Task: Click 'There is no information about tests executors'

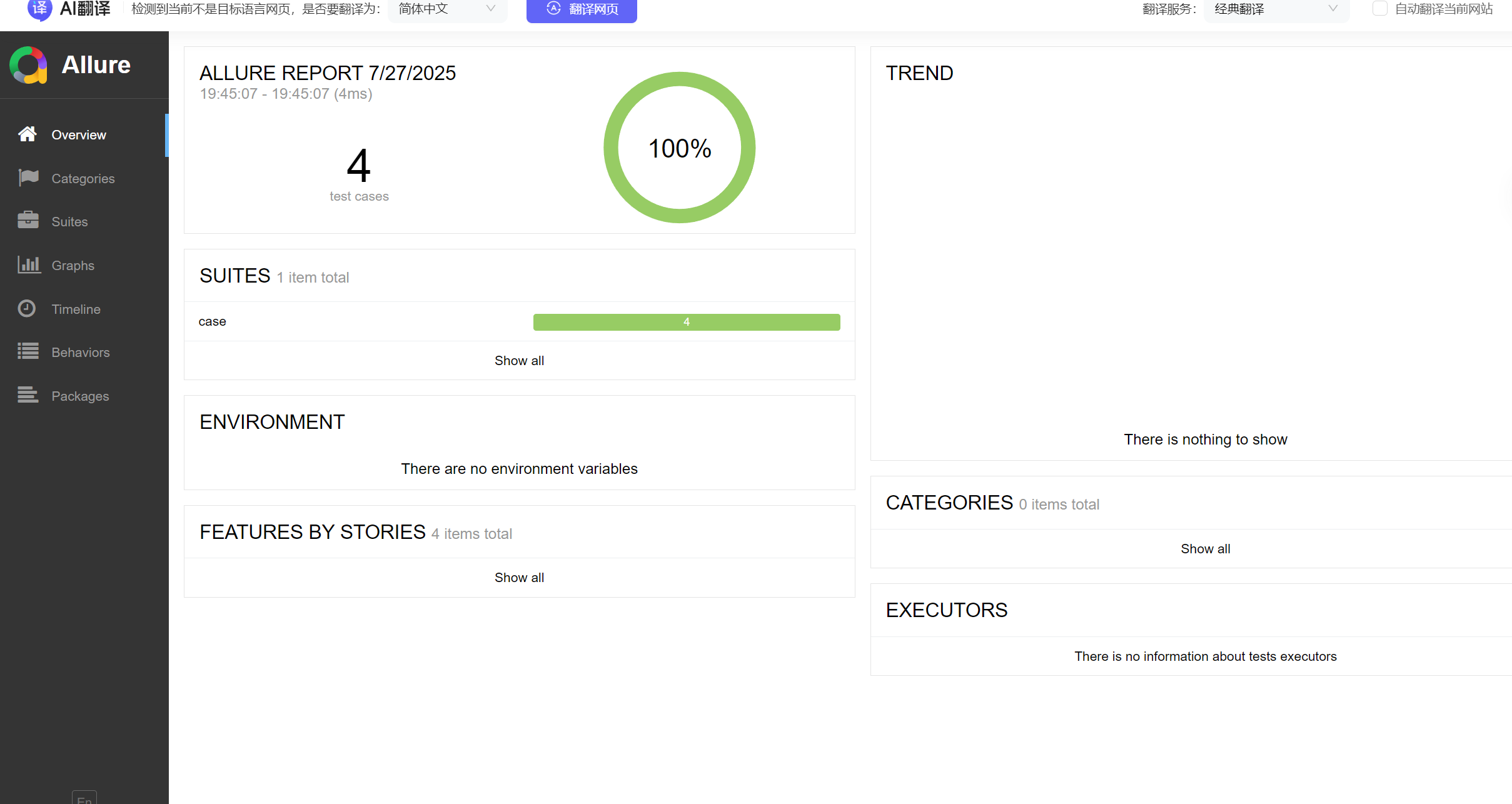Action: coord(1206,656)
